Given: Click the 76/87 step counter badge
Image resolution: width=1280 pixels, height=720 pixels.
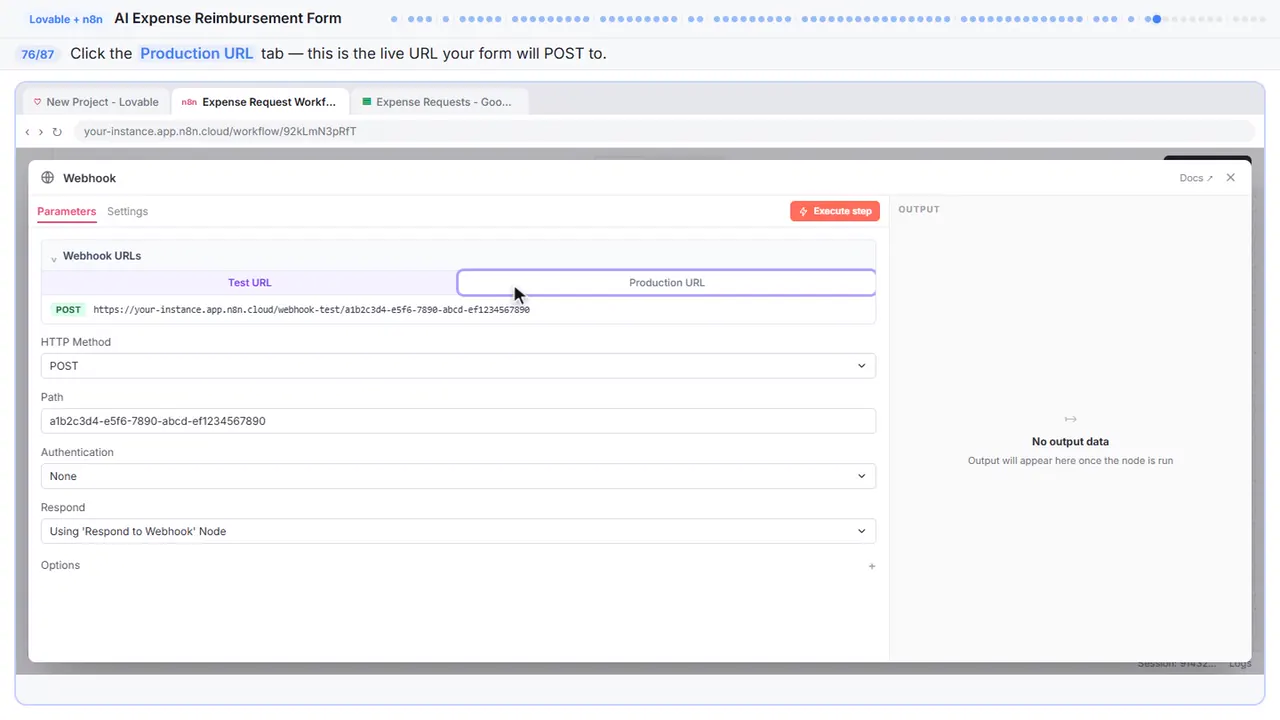Looking at the screenshot, I should point(38,54).
